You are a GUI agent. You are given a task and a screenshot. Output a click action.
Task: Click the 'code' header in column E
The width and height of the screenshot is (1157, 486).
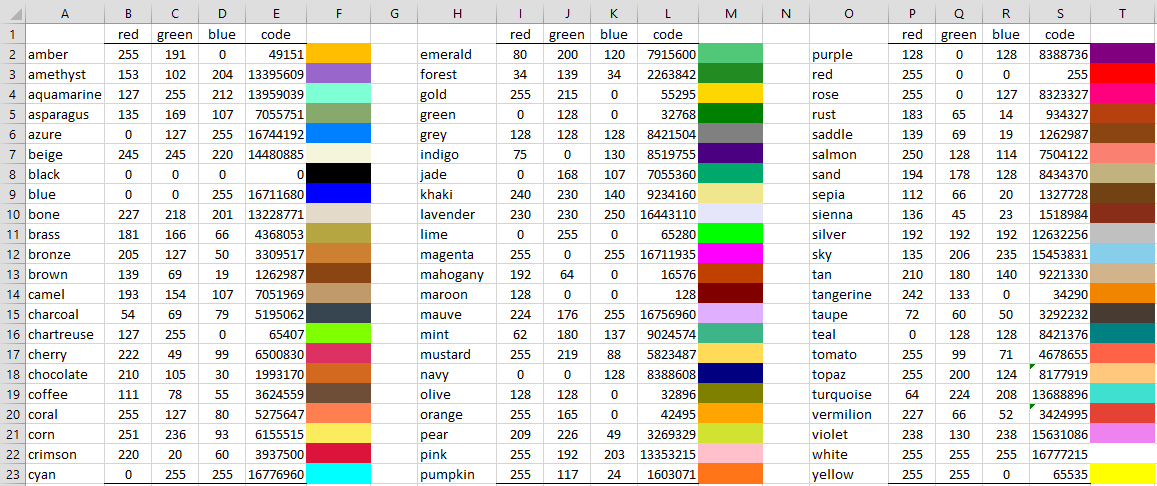coord(276,34)
